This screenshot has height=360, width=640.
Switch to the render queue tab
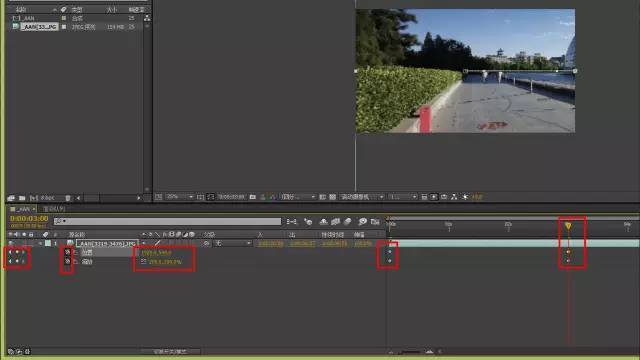(x=54, y=209)
